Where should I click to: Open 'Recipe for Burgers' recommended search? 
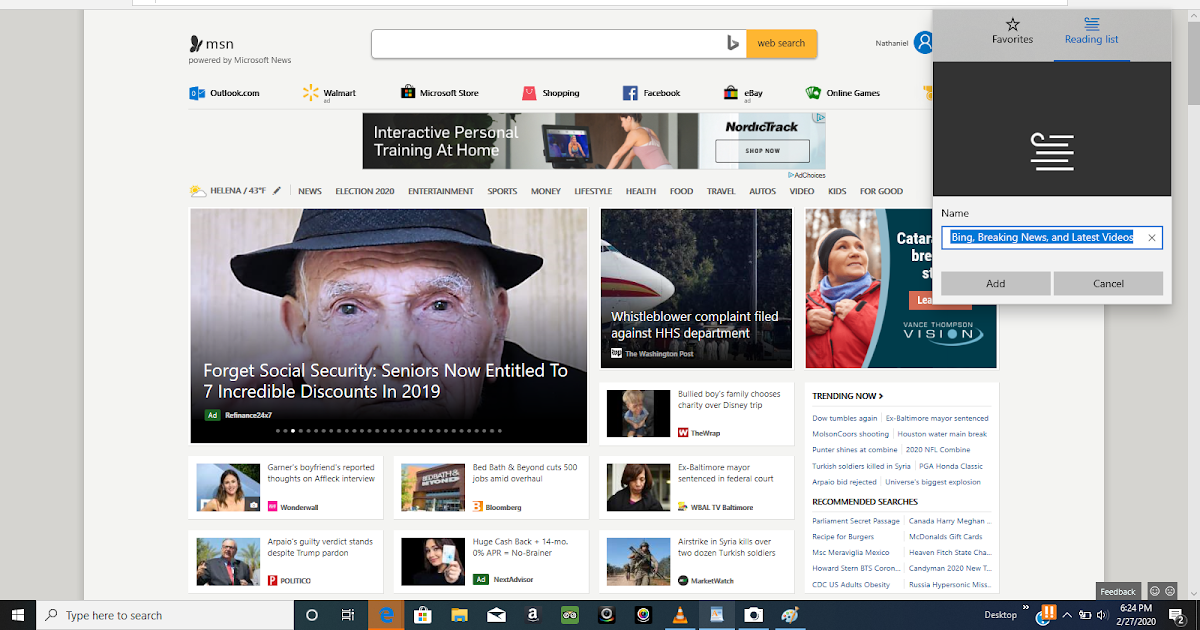(x=842, y=536)
